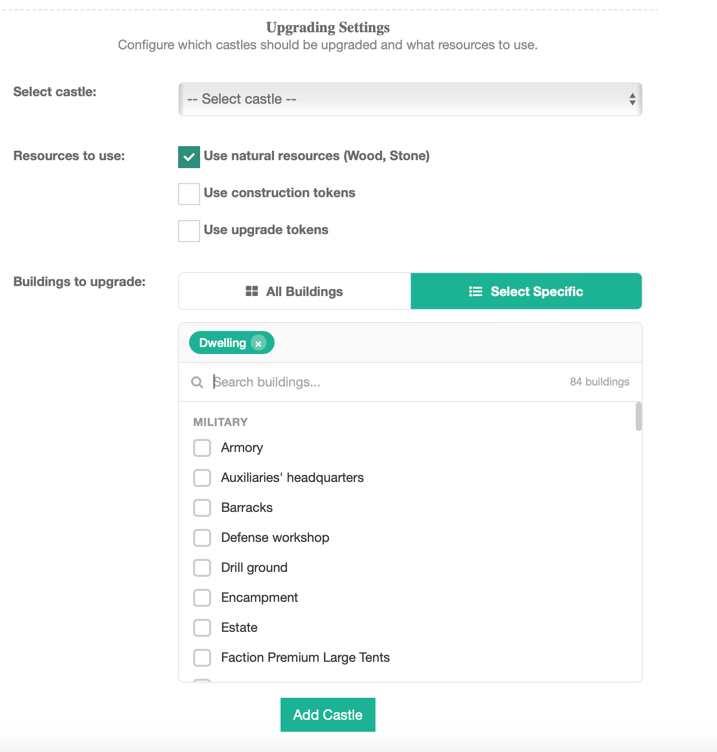Uncheck Use natural resources checkbox

click(189, 157)
